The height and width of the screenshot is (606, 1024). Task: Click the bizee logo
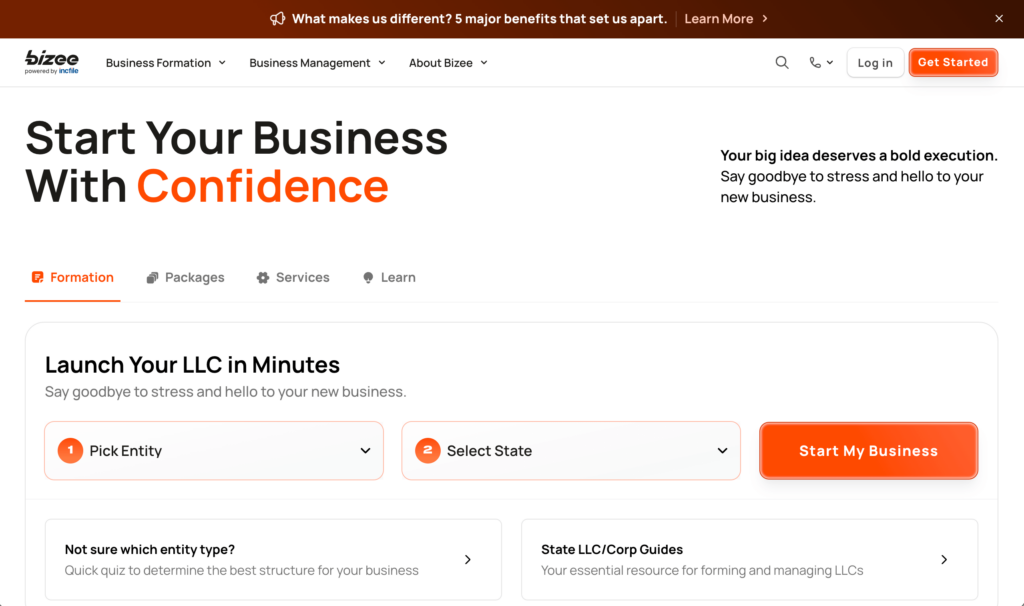(x=51, y=61)
